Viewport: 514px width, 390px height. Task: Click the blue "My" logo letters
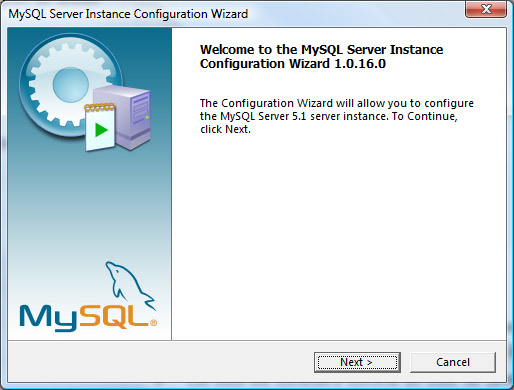pyautogui.click(x=48, y=319)
